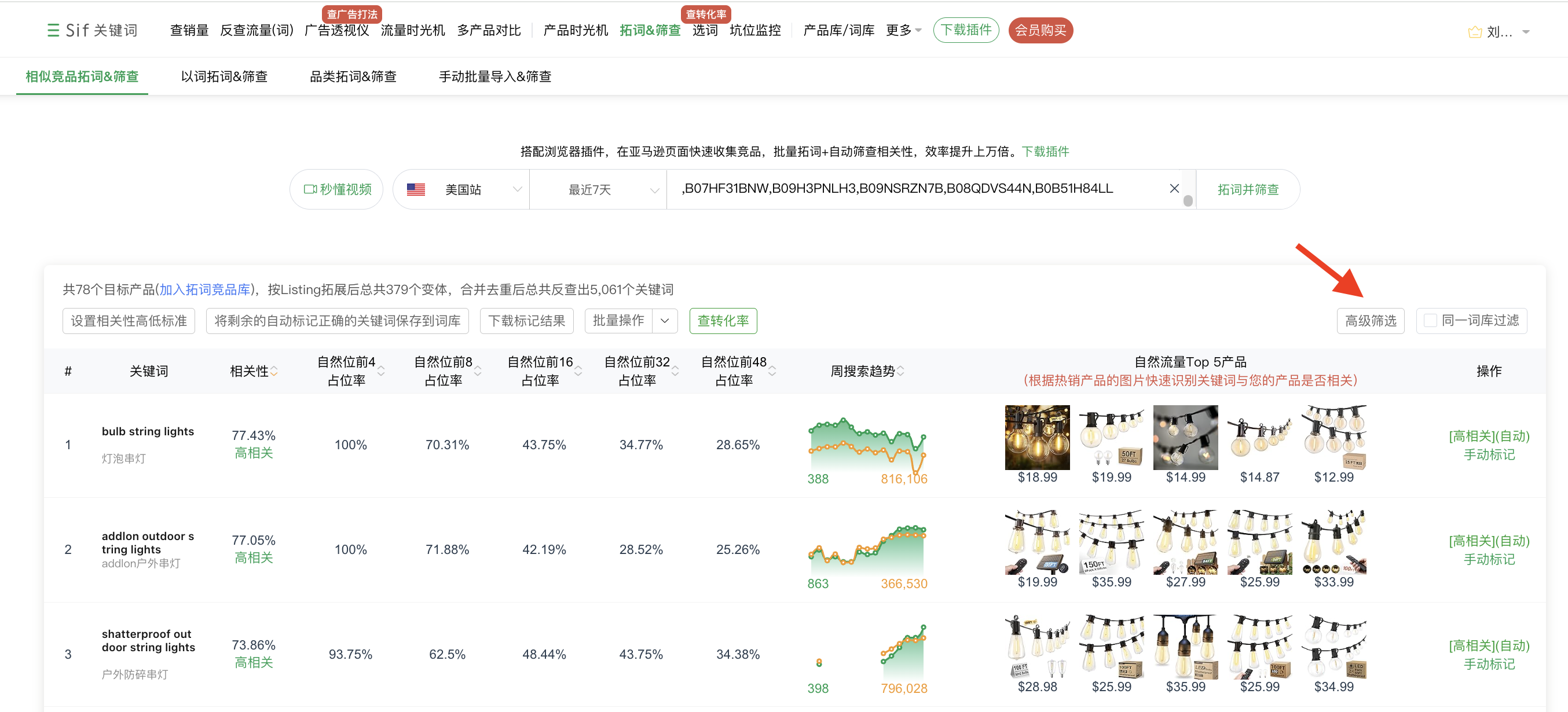Expand the 批量操作 dropdown arrow

pos(665,321)
